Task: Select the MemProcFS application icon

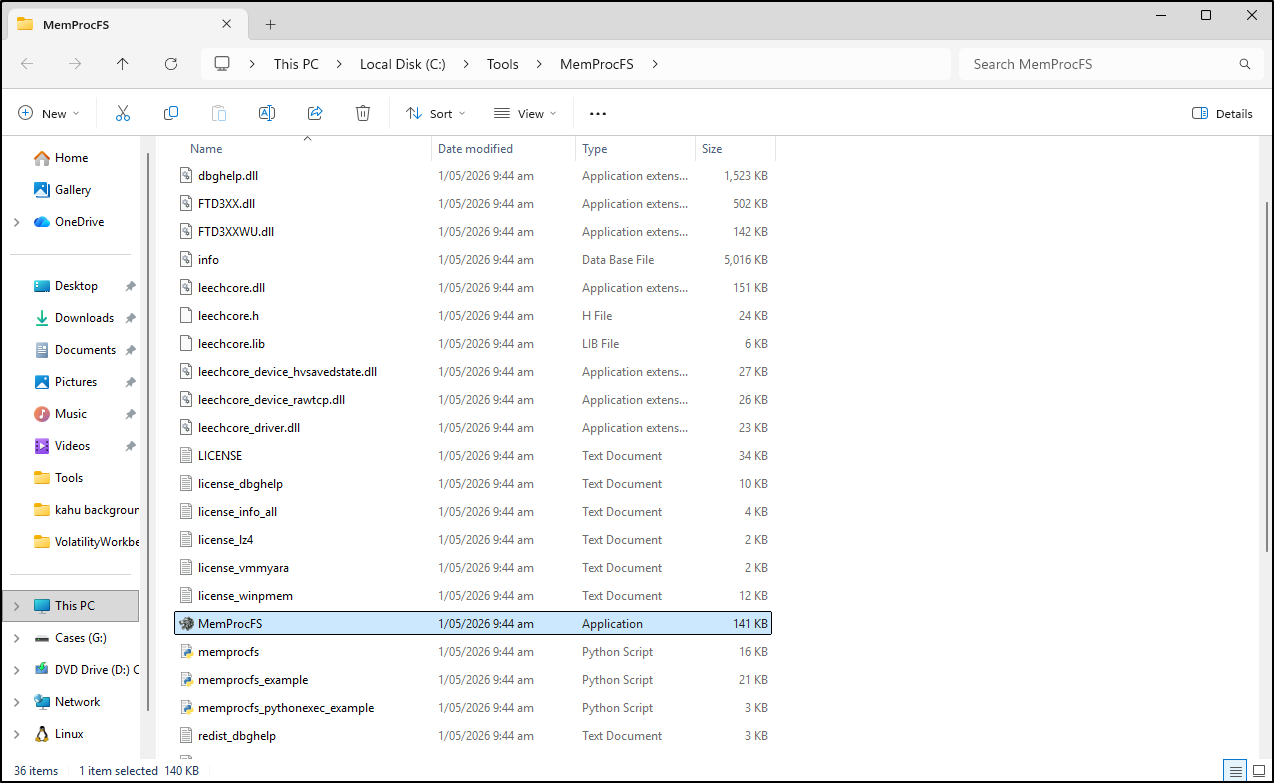Action: coord(186,623)
